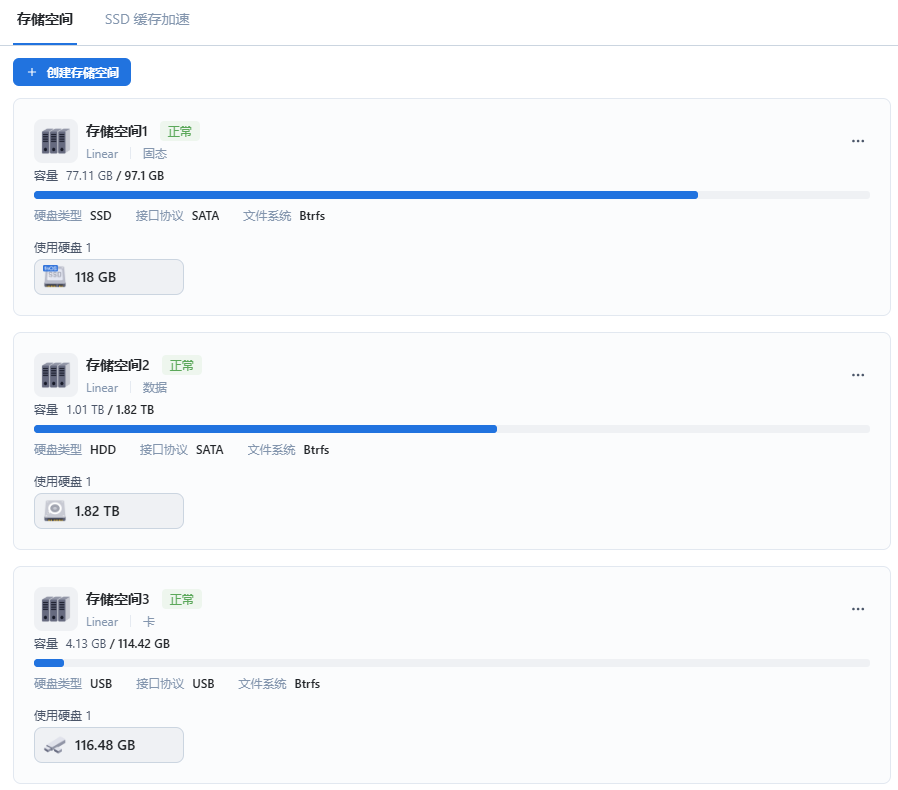Image resolution: width=898 pixels, height=790 pixels.
Task: Click the 存储空间3 capacity usage bar
Action: coord(451,663)
